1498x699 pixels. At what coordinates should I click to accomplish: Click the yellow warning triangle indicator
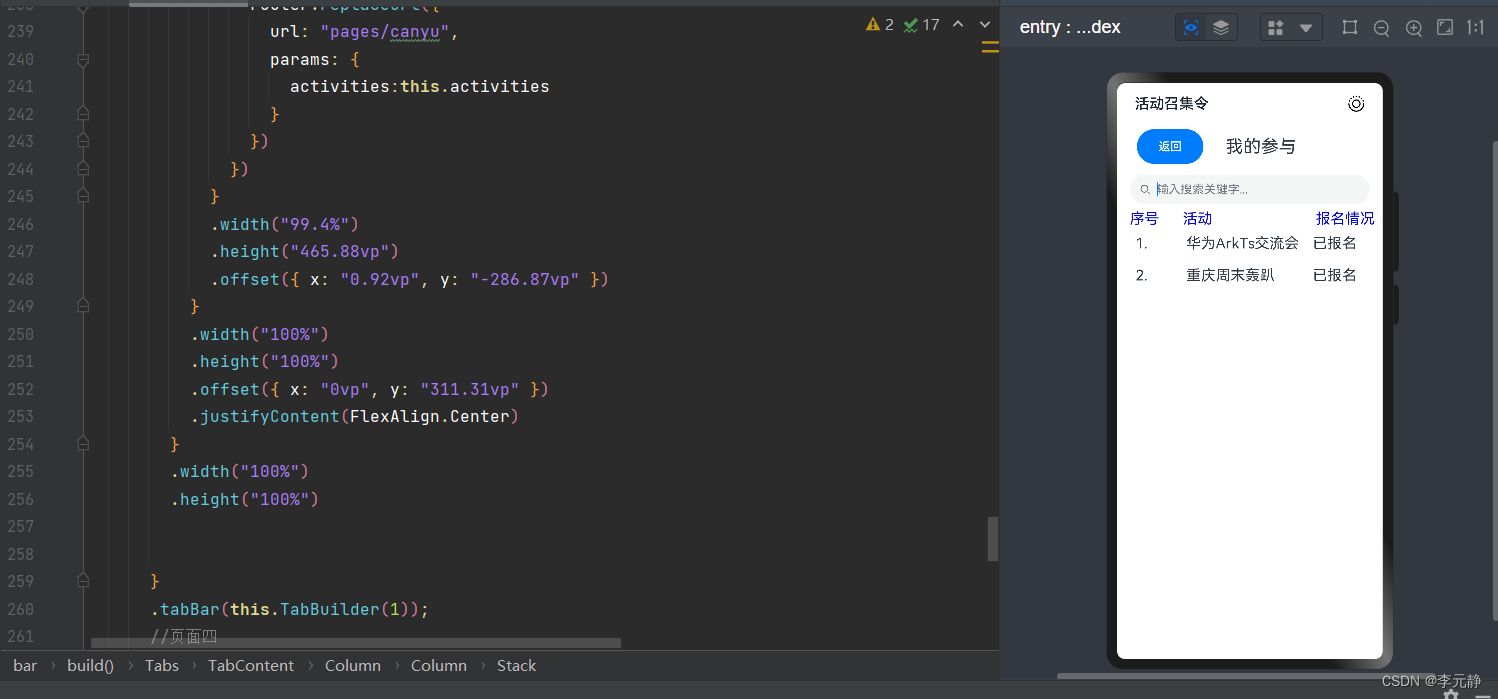click(873, 24)
